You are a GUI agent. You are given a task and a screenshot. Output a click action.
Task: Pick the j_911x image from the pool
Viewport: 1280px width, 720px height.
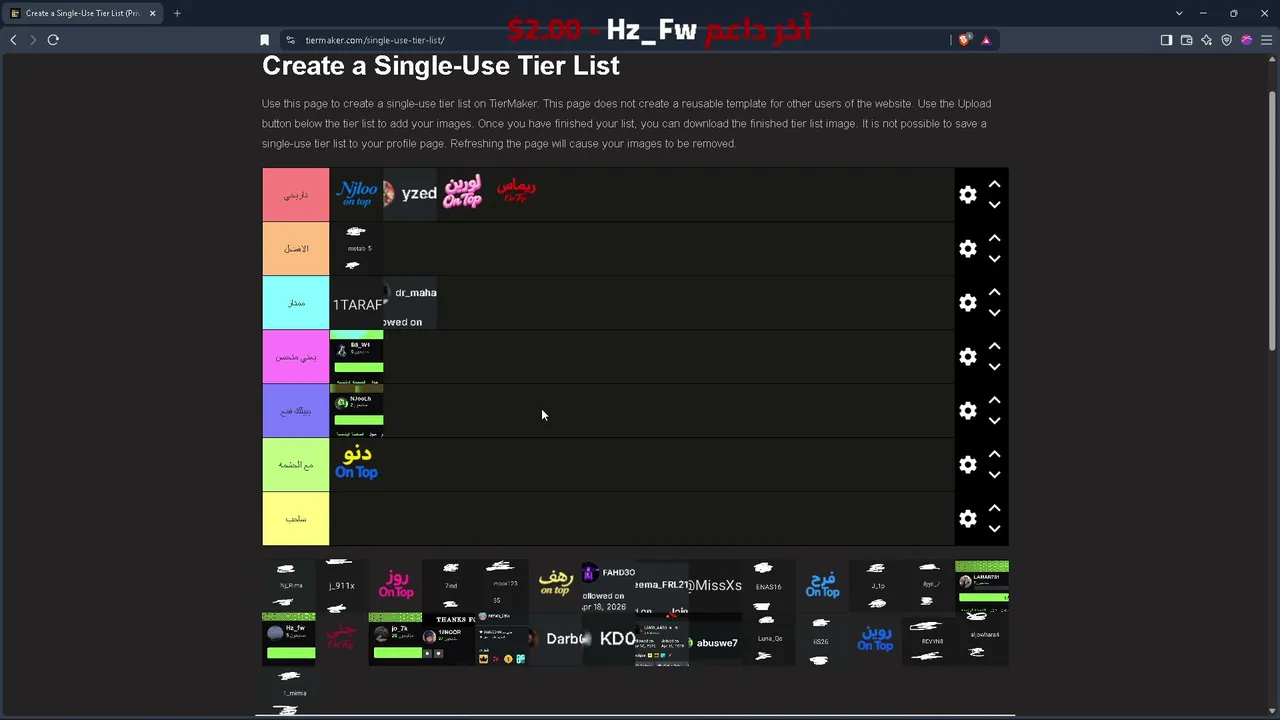(x=341, y=586)
